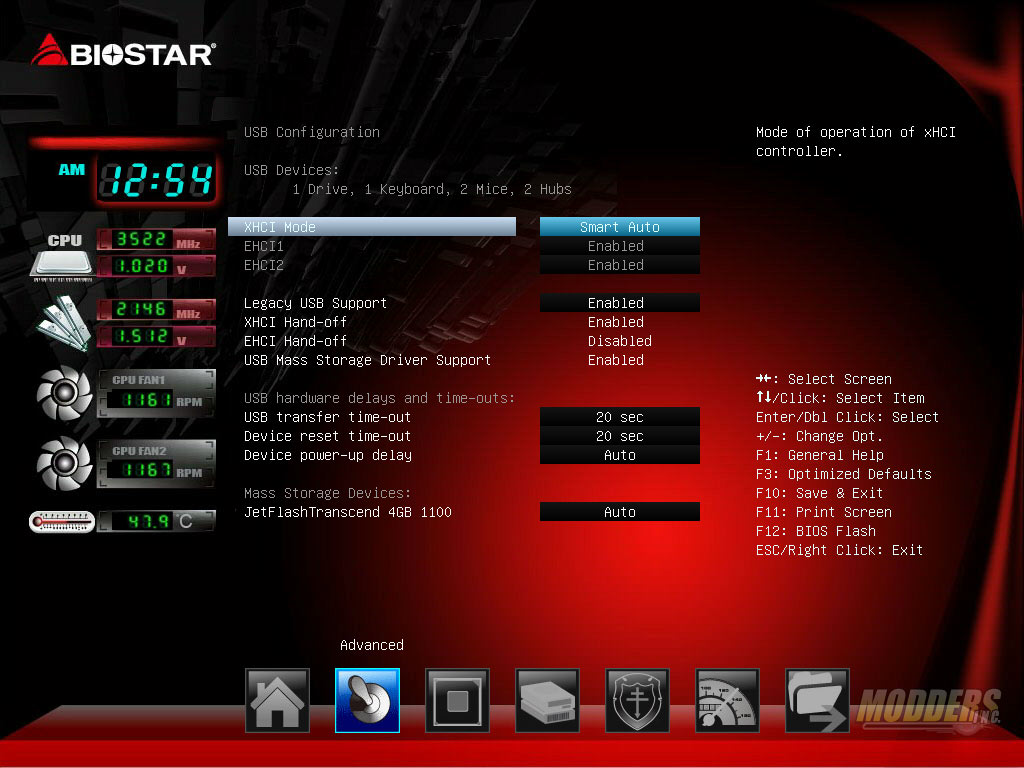The height and width of the screenshot is (768, 1024).
Task: Open the performance gauge icon
Action: [727, 700]
